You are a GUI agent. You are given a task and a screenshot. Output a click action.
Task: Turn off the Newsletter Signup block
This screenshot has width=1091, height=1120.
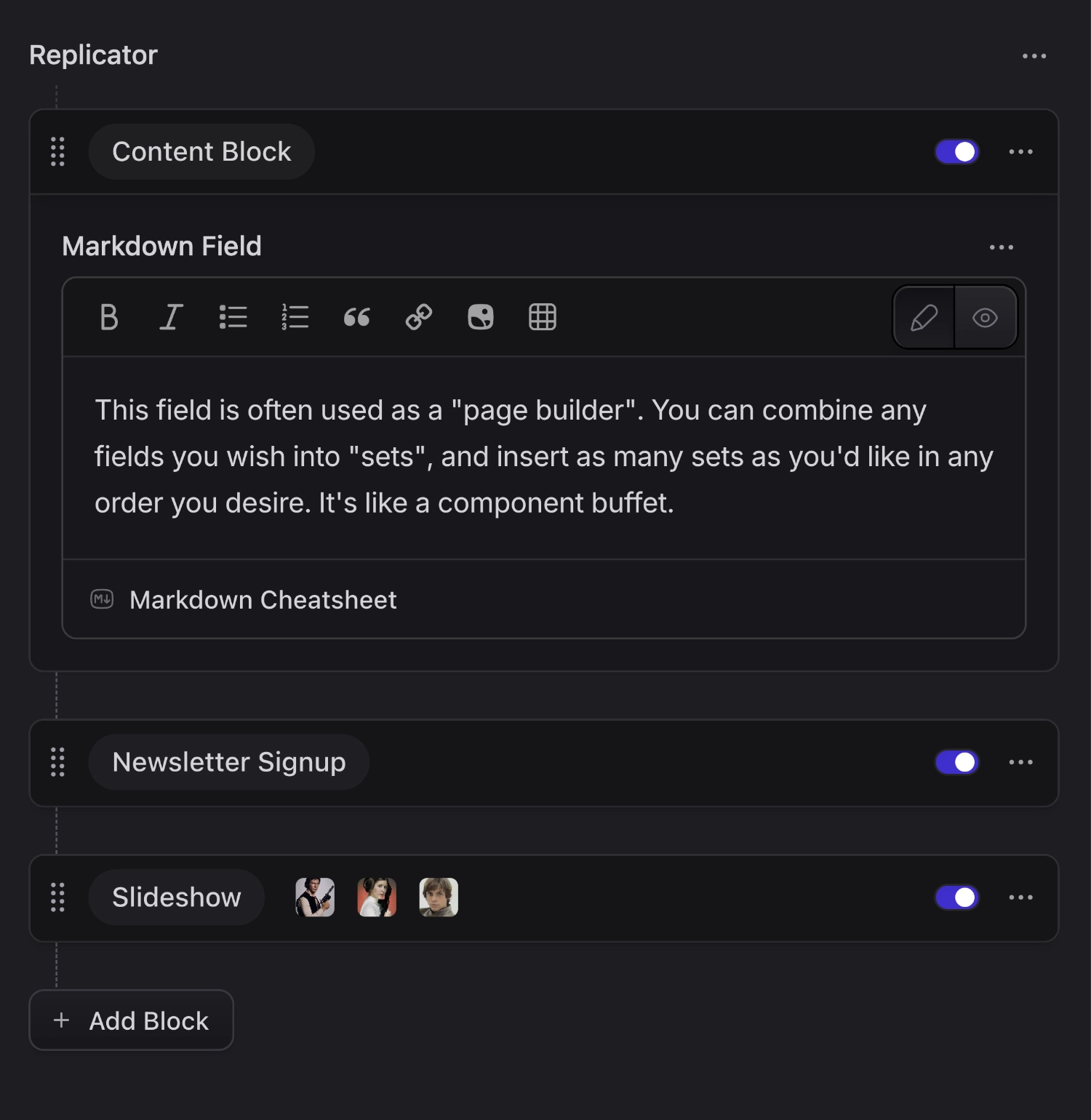tap(956, 762)
